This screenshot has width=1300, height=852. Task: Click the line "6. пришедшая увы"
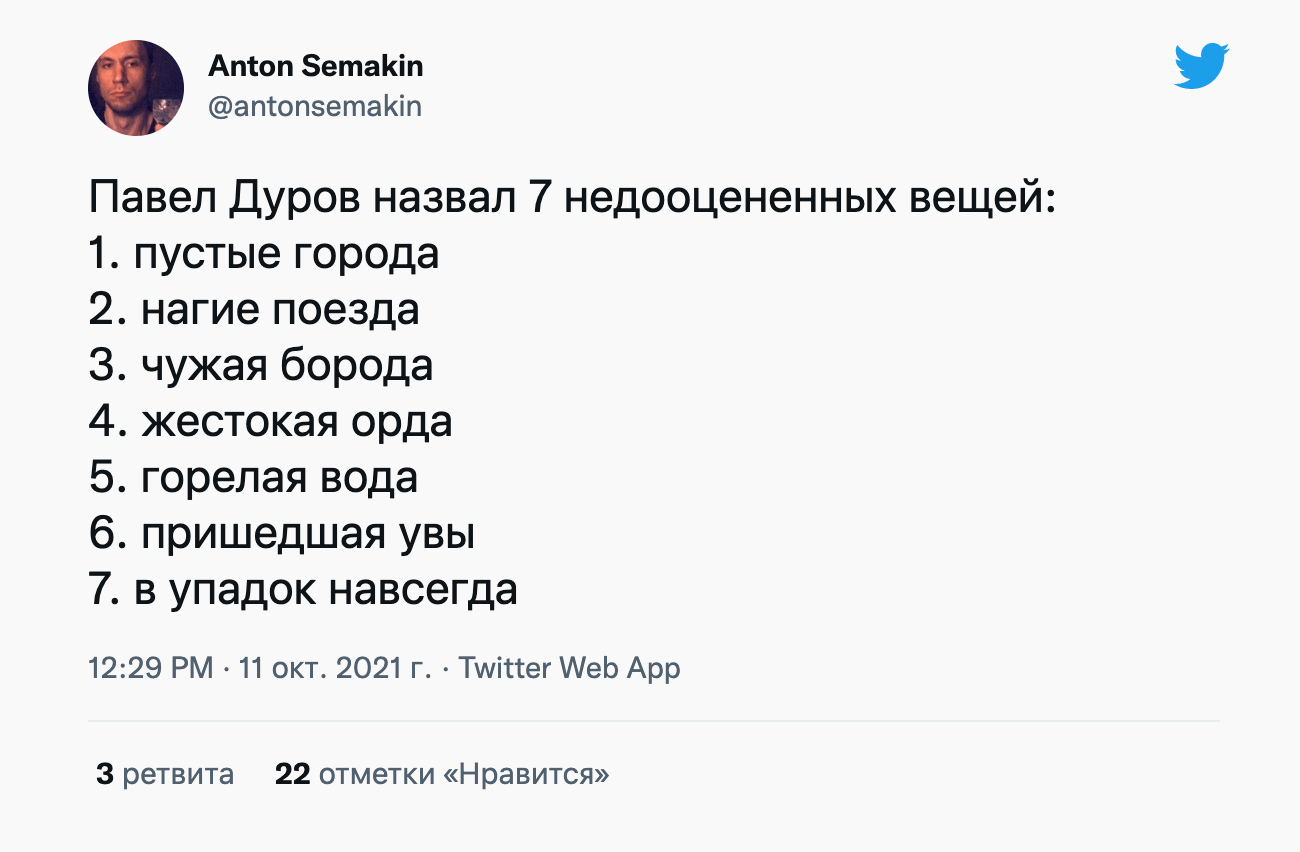(x=281, y=534)
